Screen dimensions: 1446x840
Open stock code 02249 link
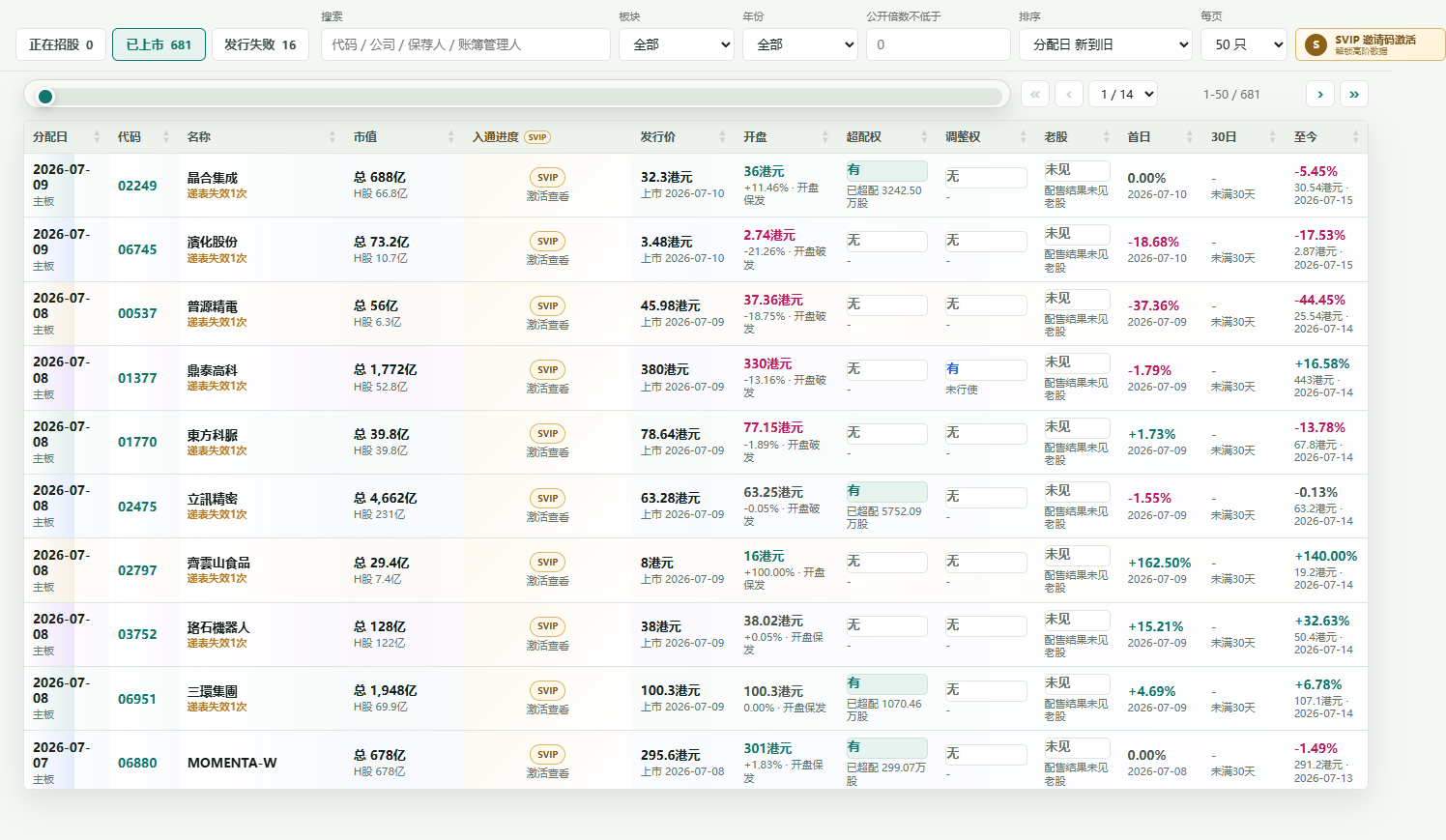click(x=137, y=186)
